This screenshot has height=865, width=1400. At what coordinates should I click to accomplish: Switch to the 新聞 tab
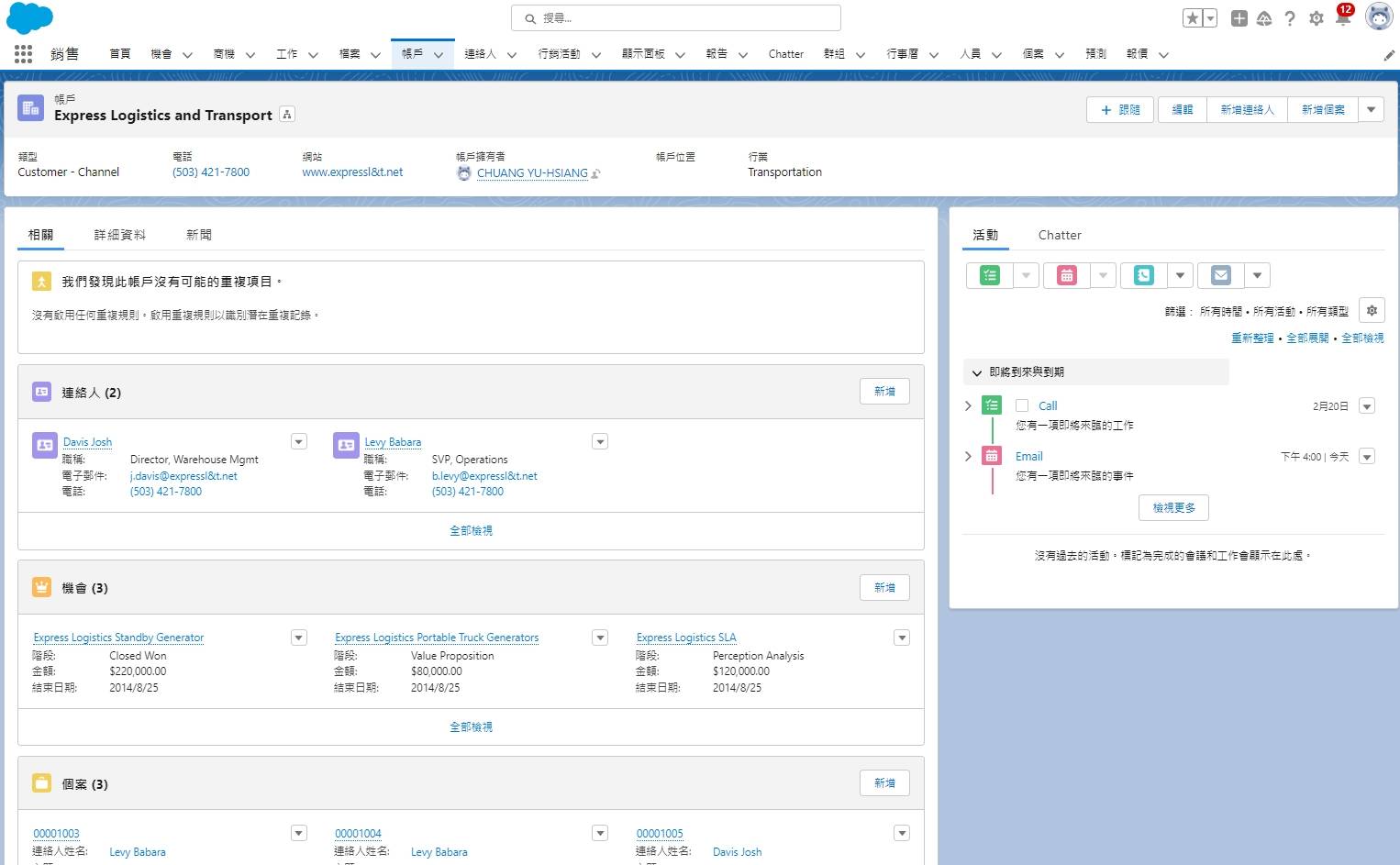pyautogui.click(x=199, y=235)
